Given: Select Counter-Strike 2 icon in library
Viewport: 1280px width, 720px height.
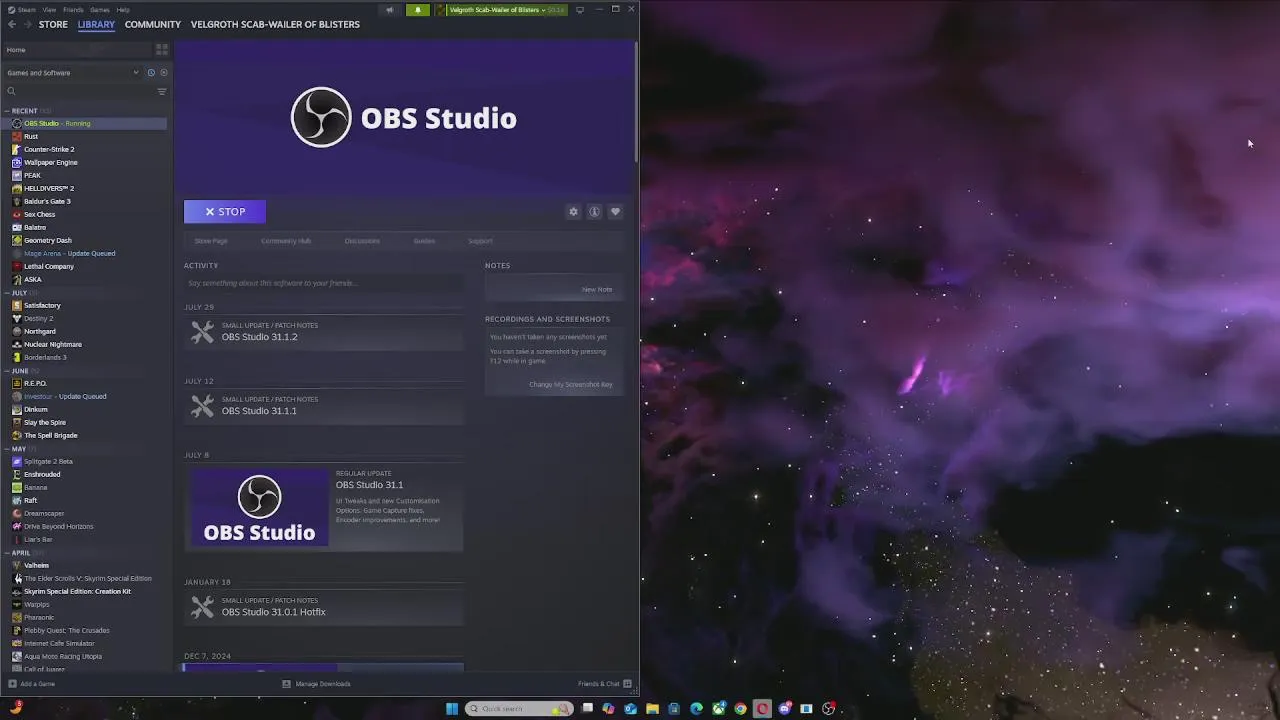Looking at the screenshot, I should (16, 149).
